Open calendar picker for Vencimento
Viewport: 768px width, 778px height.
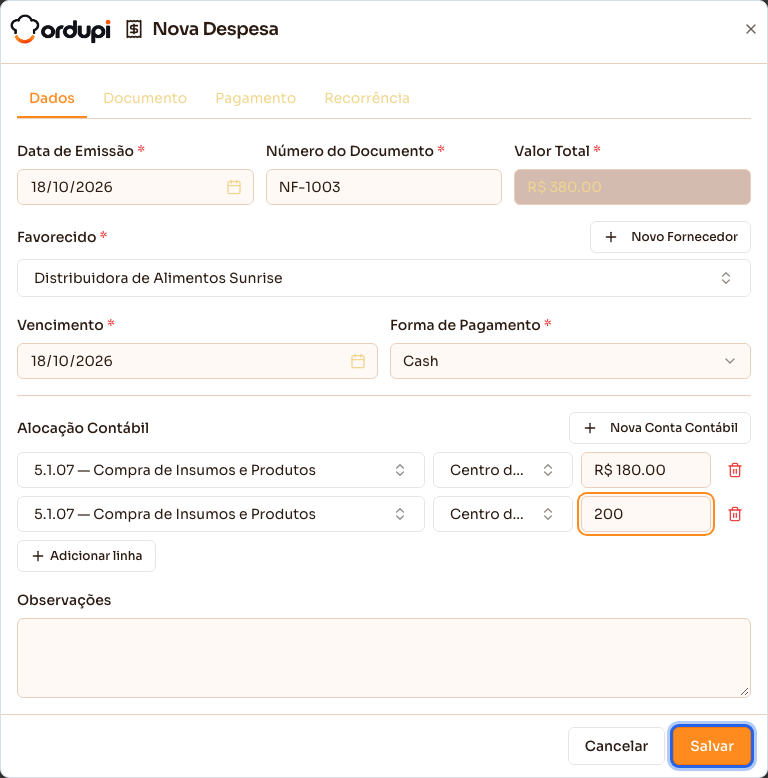pyautogui.click(x=358, y=361)
